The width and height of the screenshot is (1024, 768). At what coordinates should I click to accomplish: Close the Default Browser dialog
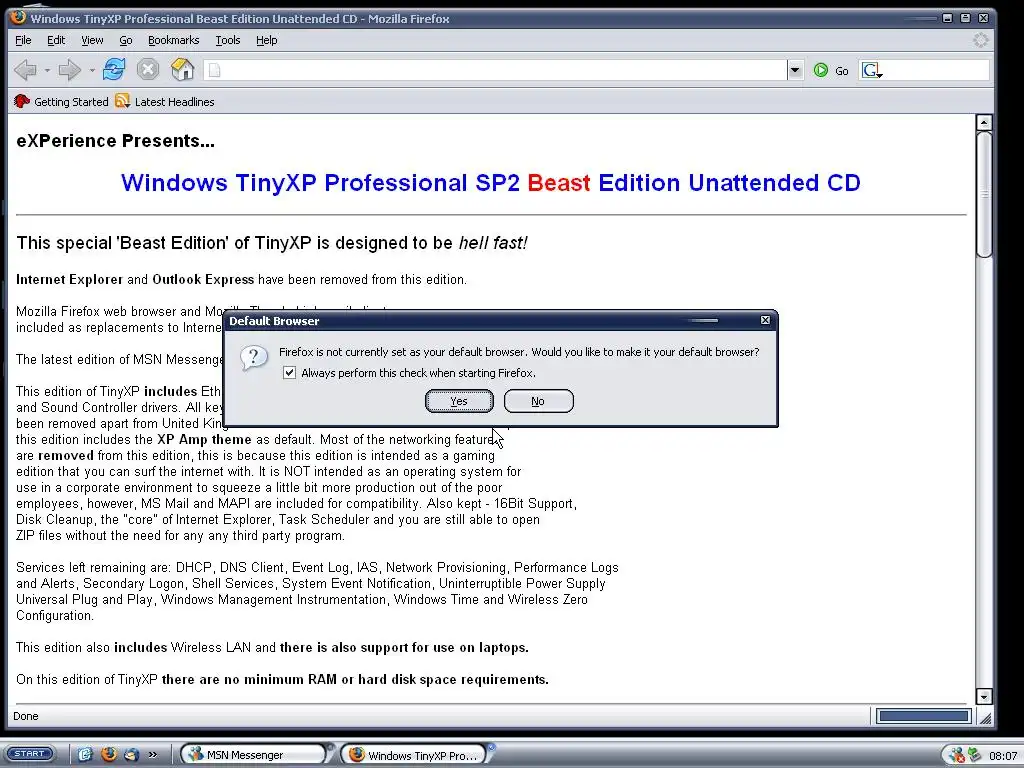click(765, 320)
